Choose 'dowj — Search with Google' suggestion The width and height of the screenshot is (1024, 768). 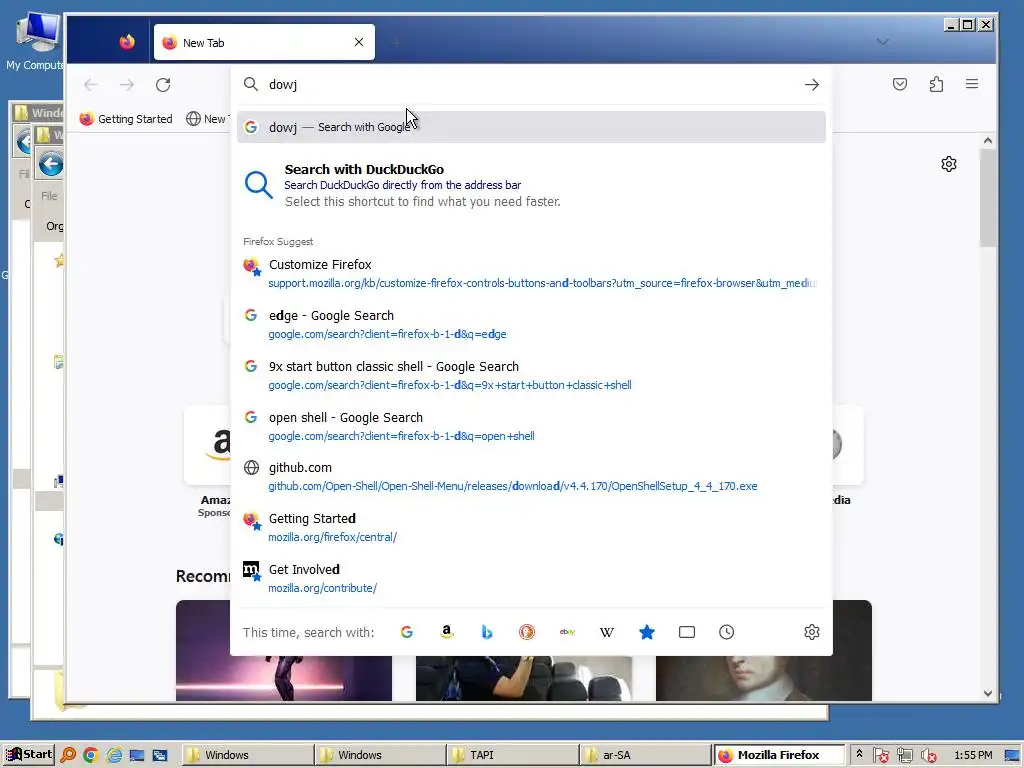531,127
